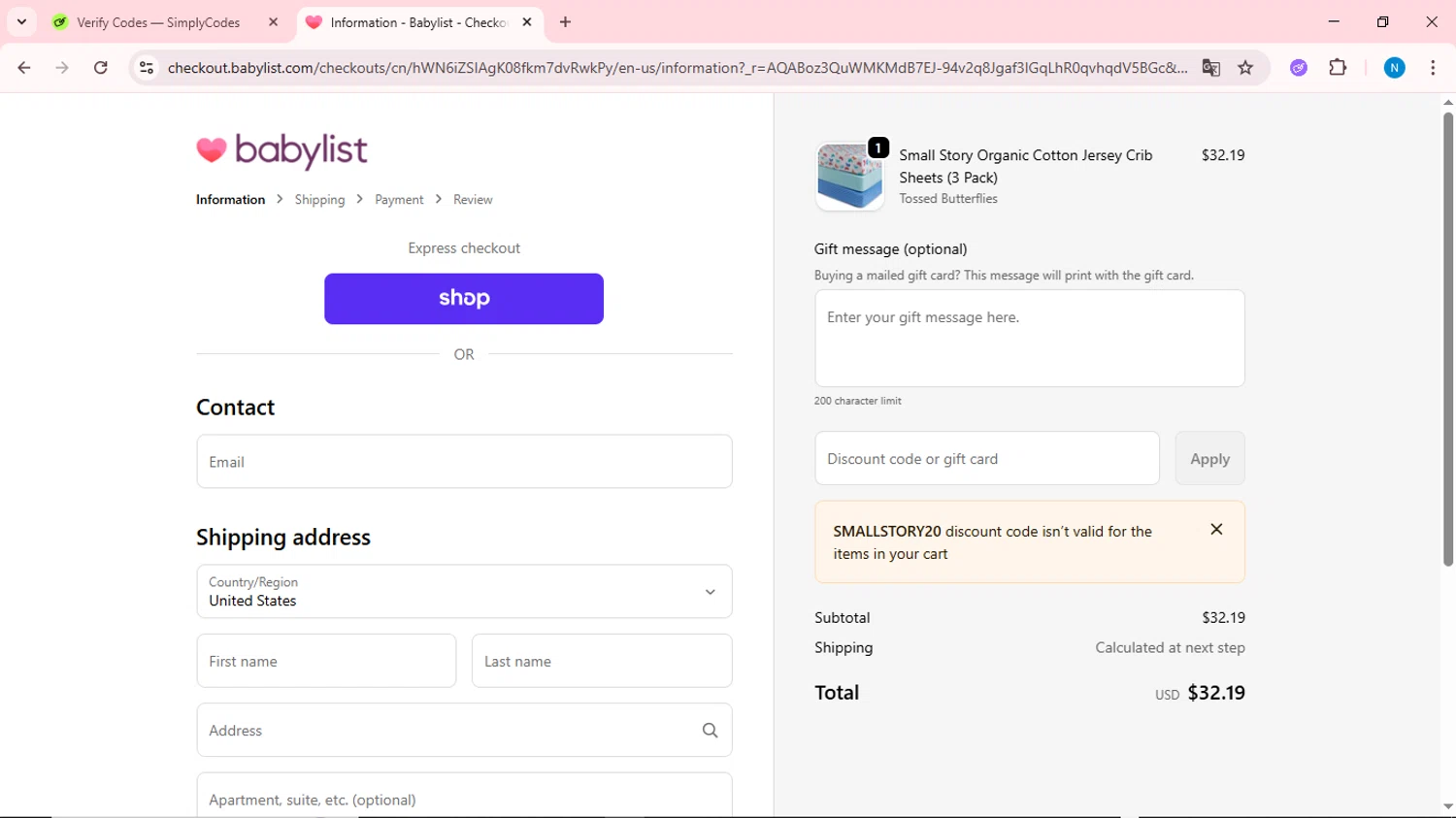Viewport: 1456px width, 818px height.
Task: Open the translate page icon
Action: click(1210, 68)
